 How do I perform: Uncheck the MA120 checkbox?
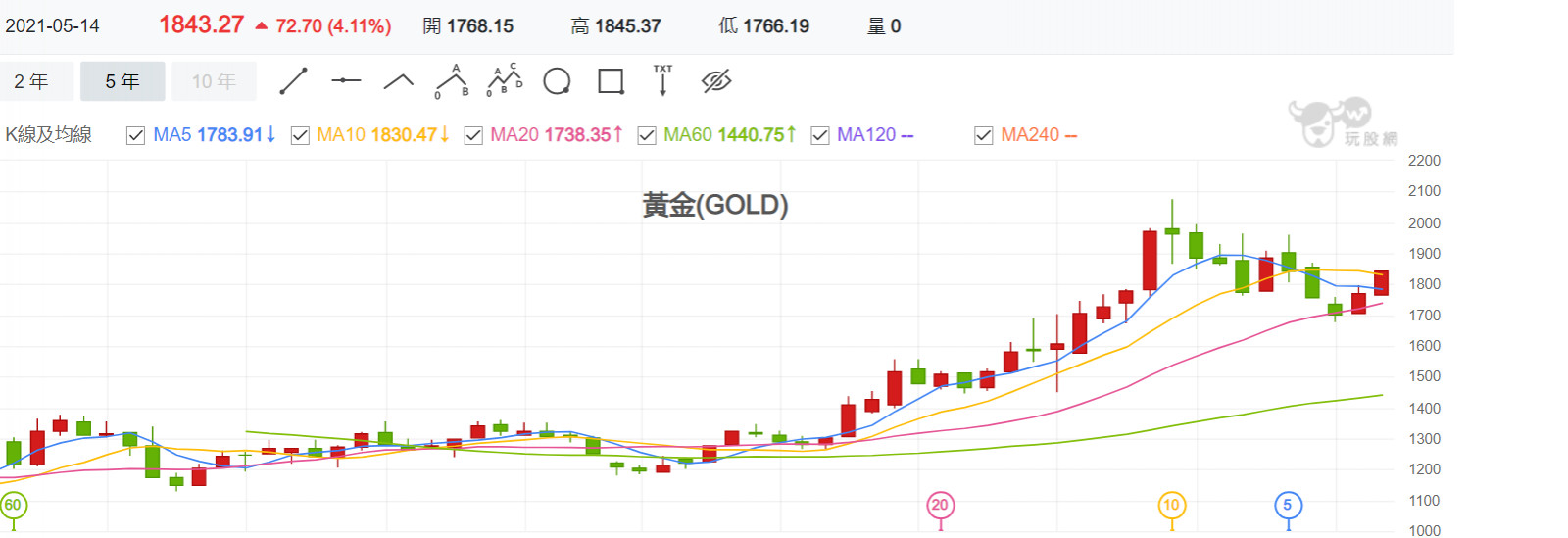[x=820, y=135]
